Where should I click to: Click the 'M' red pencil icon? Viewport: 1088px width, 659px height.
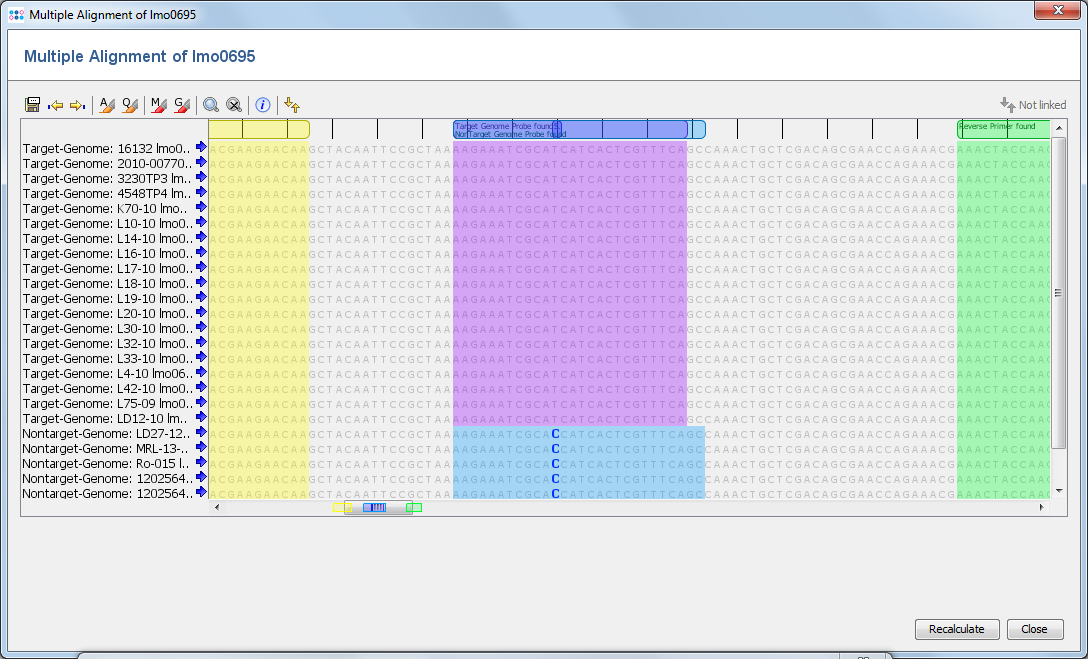click(159, 105)
